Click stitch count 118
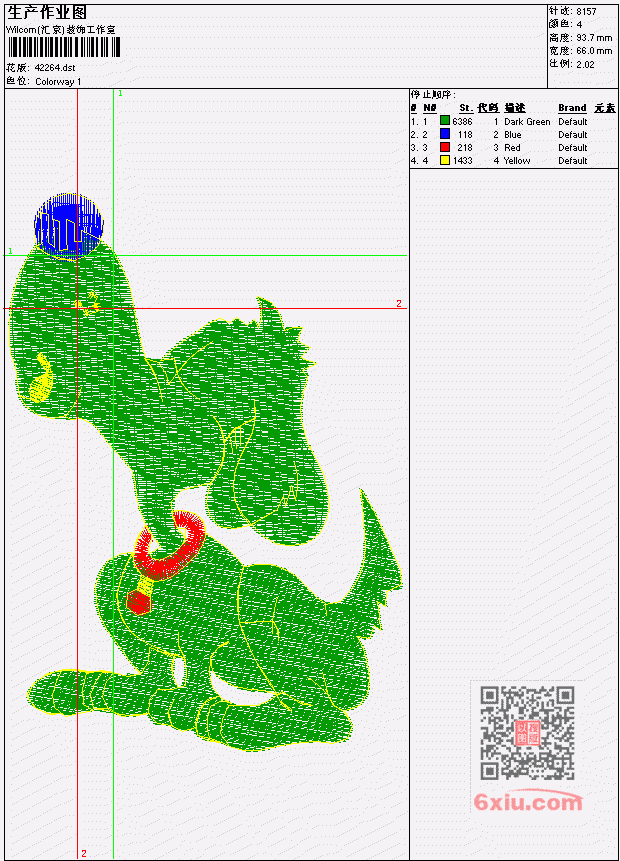620x861 pixels. click(x=465, y=135)
